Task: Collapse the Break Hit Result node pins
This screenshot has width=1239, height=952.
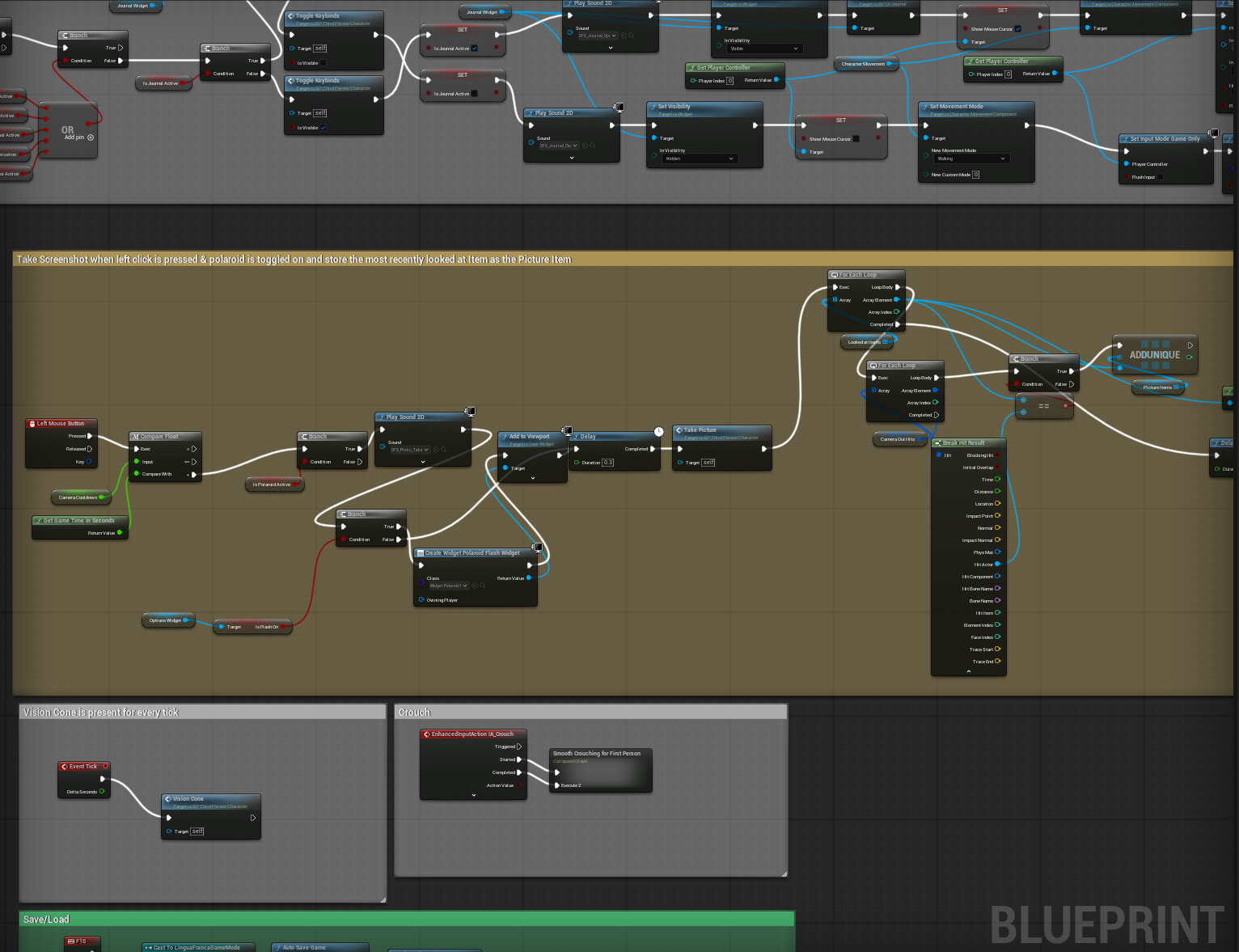Action: [968, 671]
